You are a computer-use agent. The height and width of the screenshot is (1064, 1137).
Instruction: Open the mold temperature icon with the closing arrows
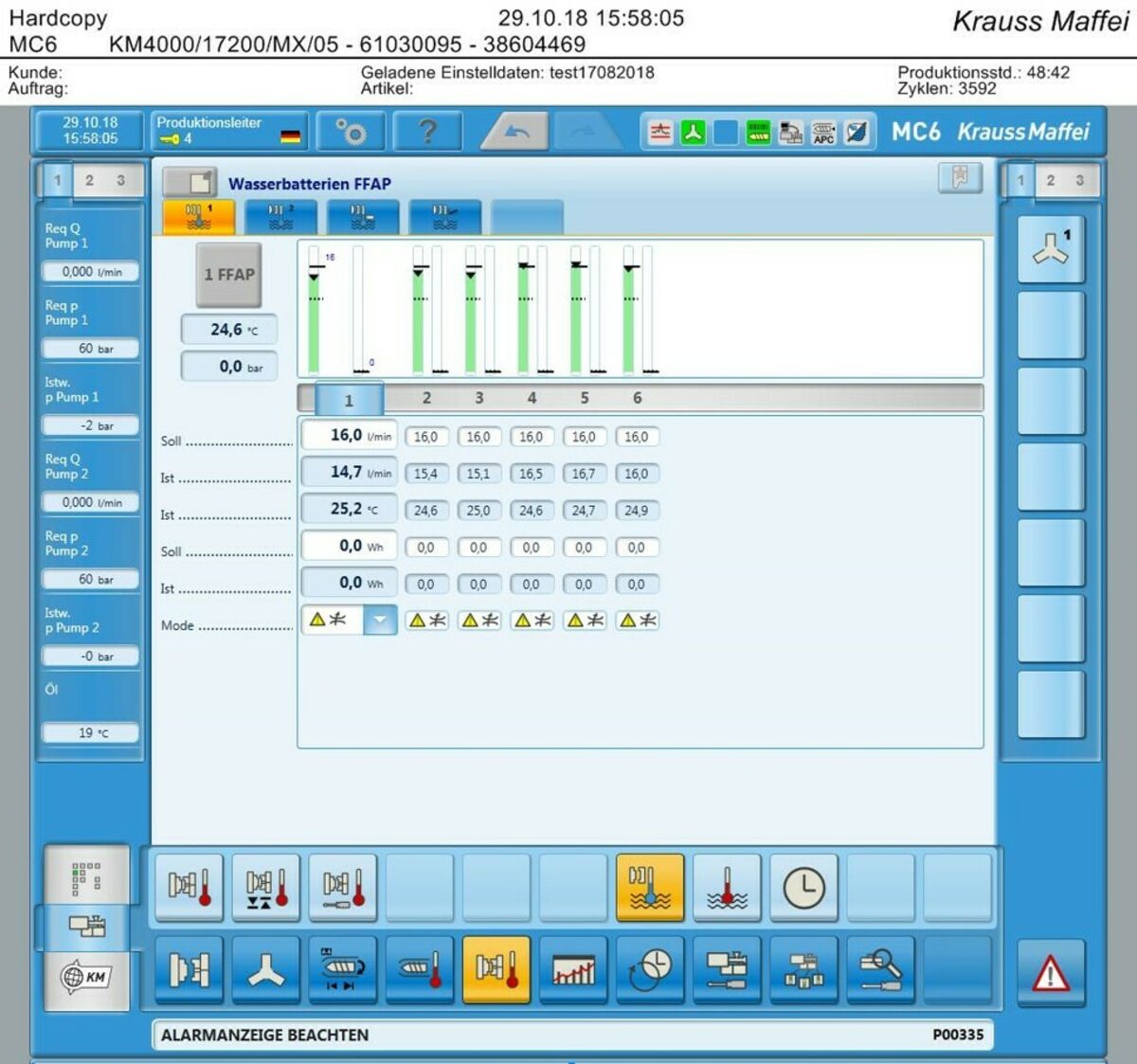pyautogui.click(x=265, y=887)
